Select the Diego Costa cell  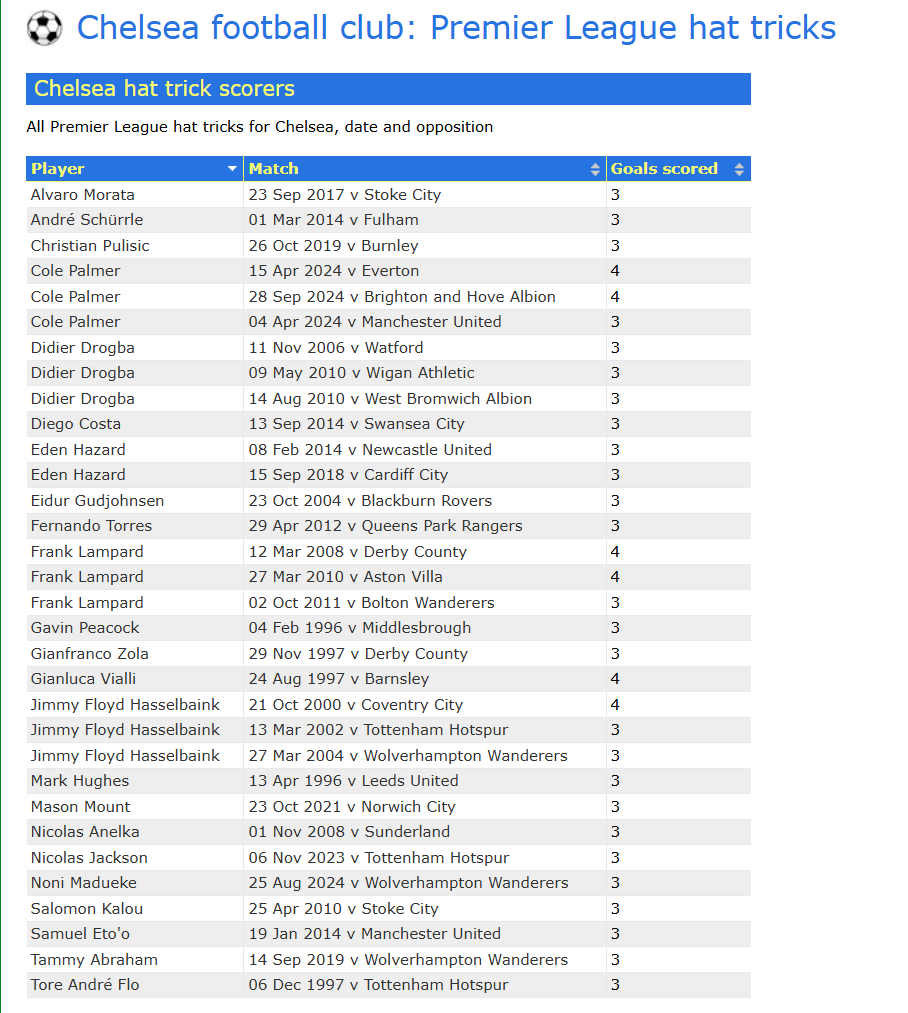click(134, 424)
